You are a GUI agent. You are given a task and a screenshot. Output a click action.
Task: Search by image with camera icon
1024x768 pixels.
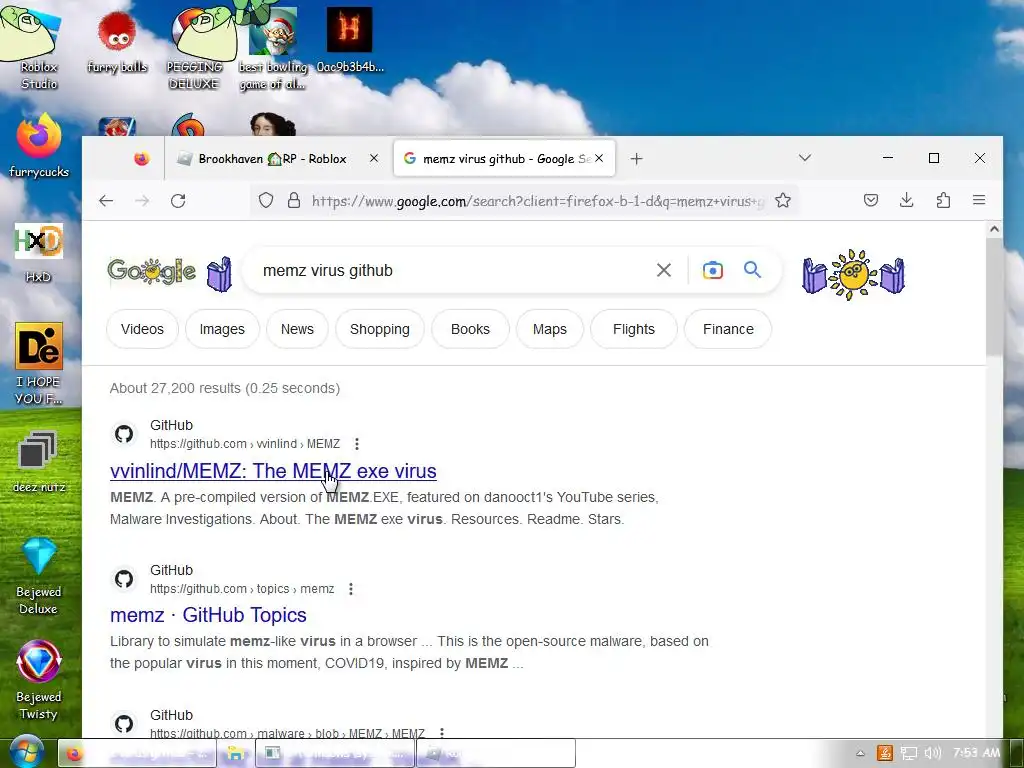[x=712, y=270]
